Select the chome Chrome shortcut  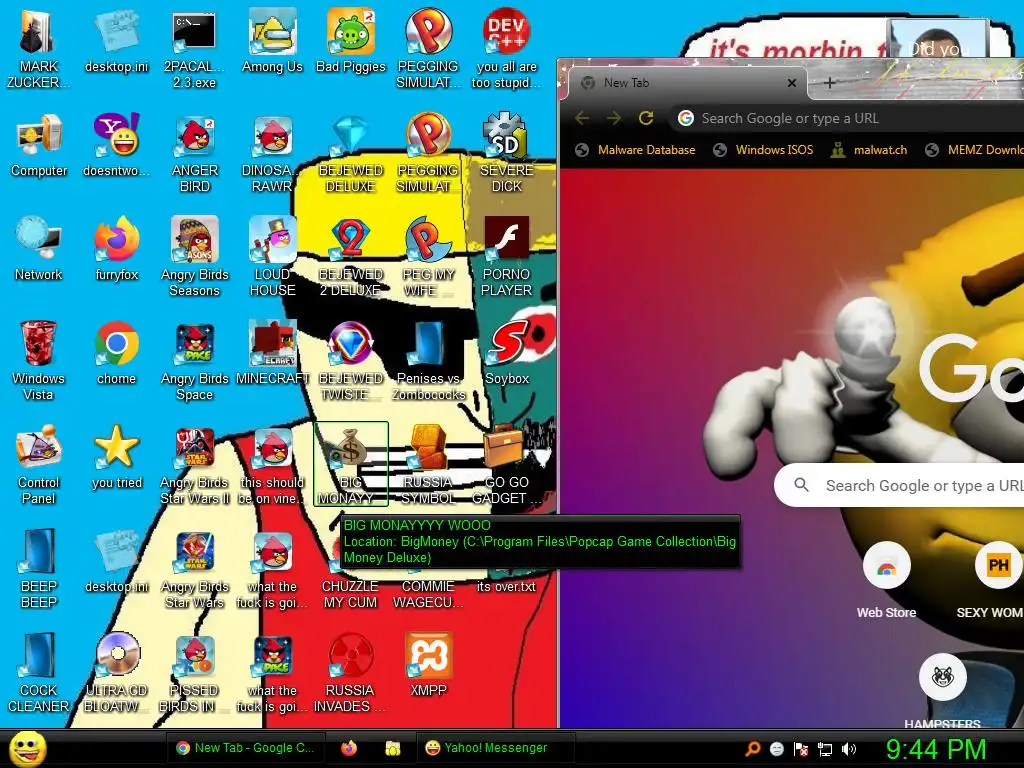pyautogui.click(x=116, y=353)
